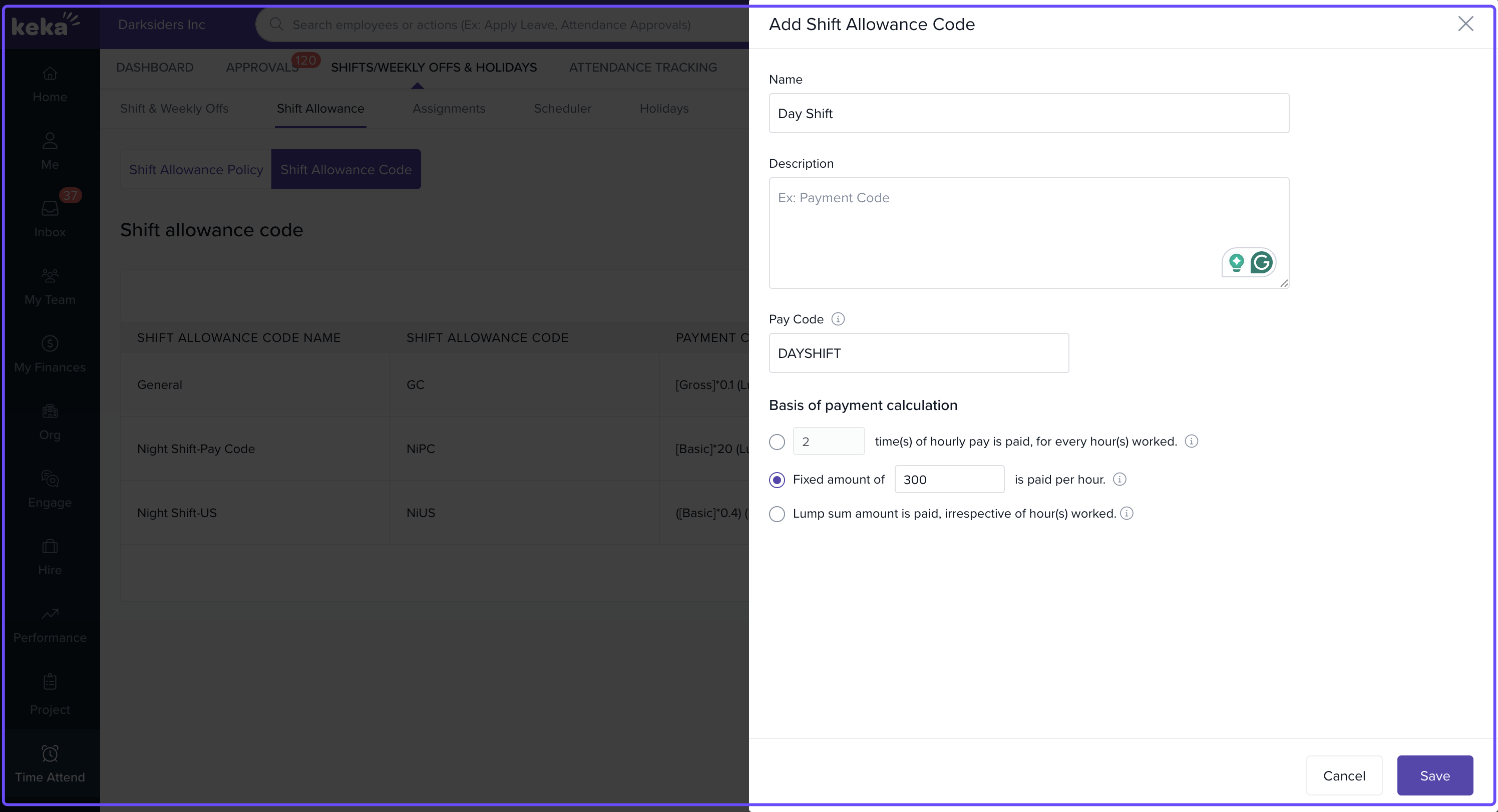Select the Fixed amount per hour option

tap(777, 480)
